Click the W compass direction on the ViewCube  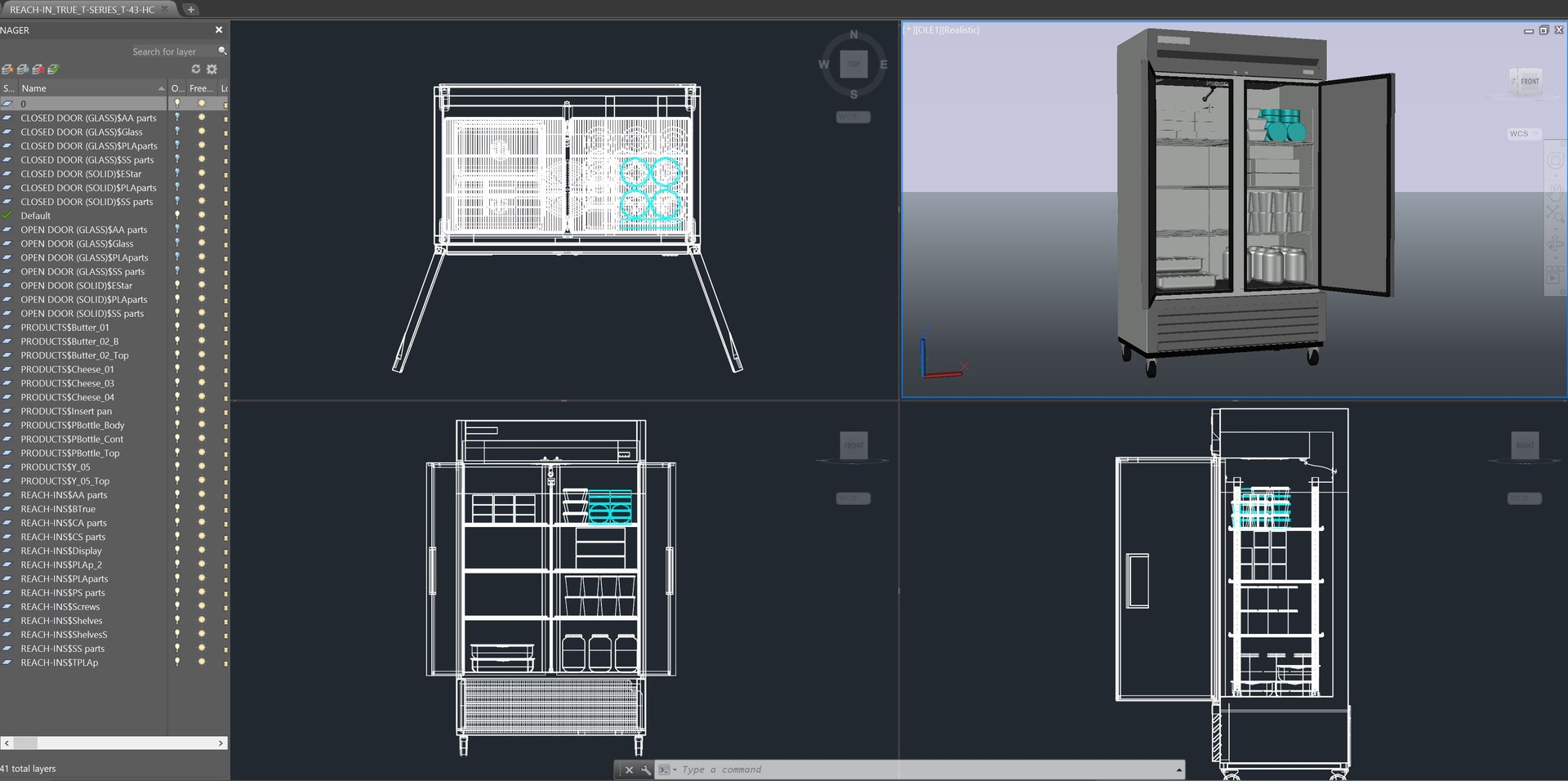(823, 65)
